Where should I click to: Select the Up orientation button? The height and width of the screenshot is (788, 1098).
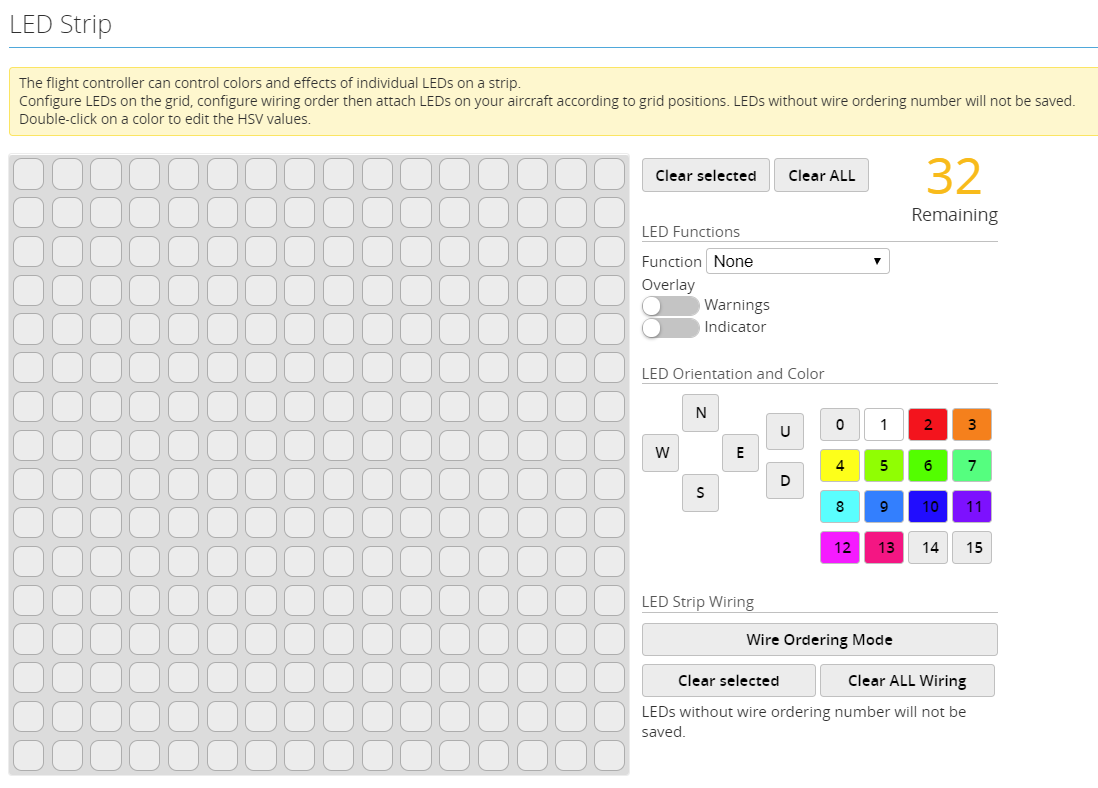pyautogui.click(x=785, y=431)
